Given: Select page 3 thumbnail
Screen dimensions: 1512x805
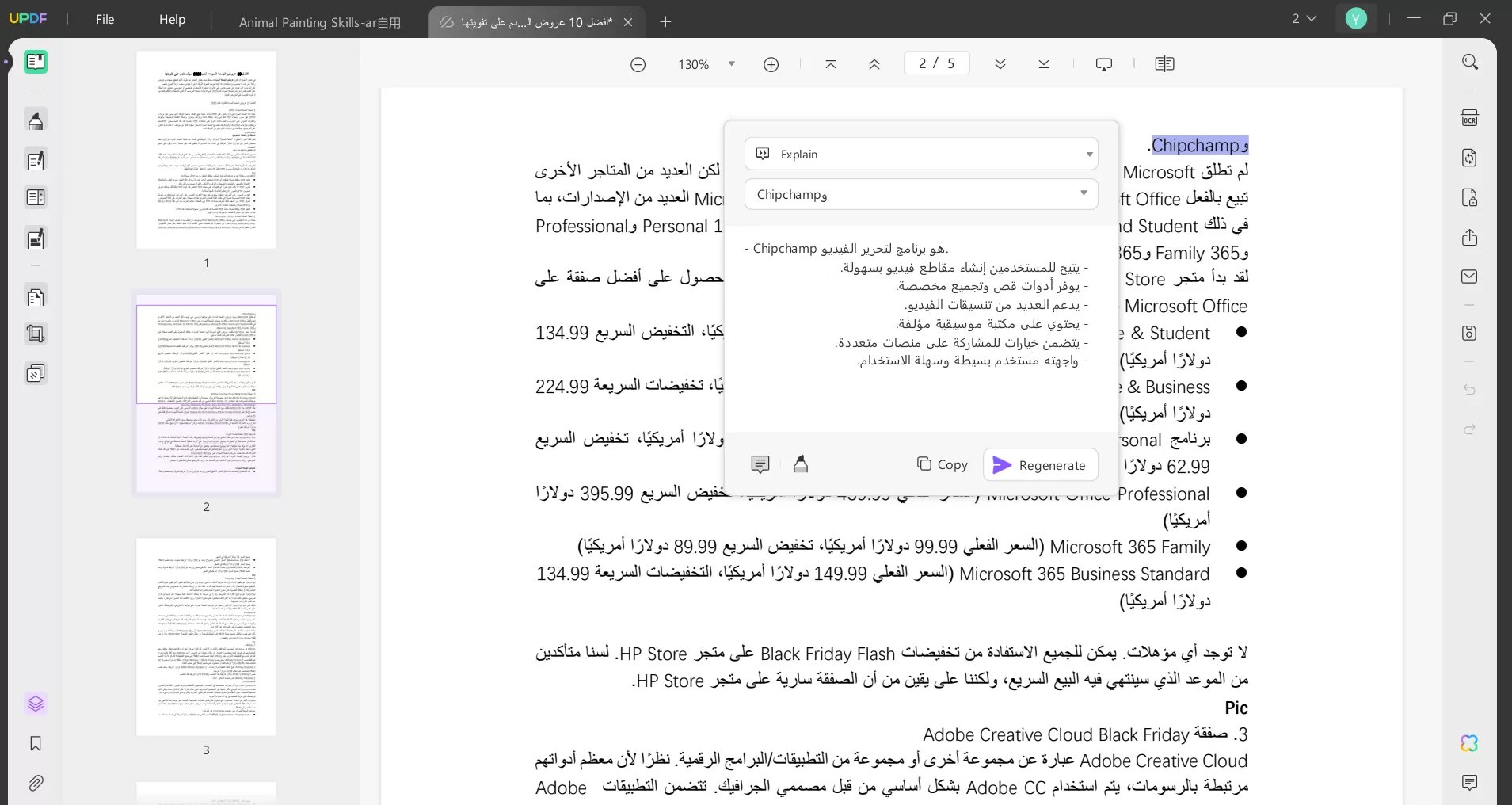Looking at the screenshot, I should pos(206,636).
